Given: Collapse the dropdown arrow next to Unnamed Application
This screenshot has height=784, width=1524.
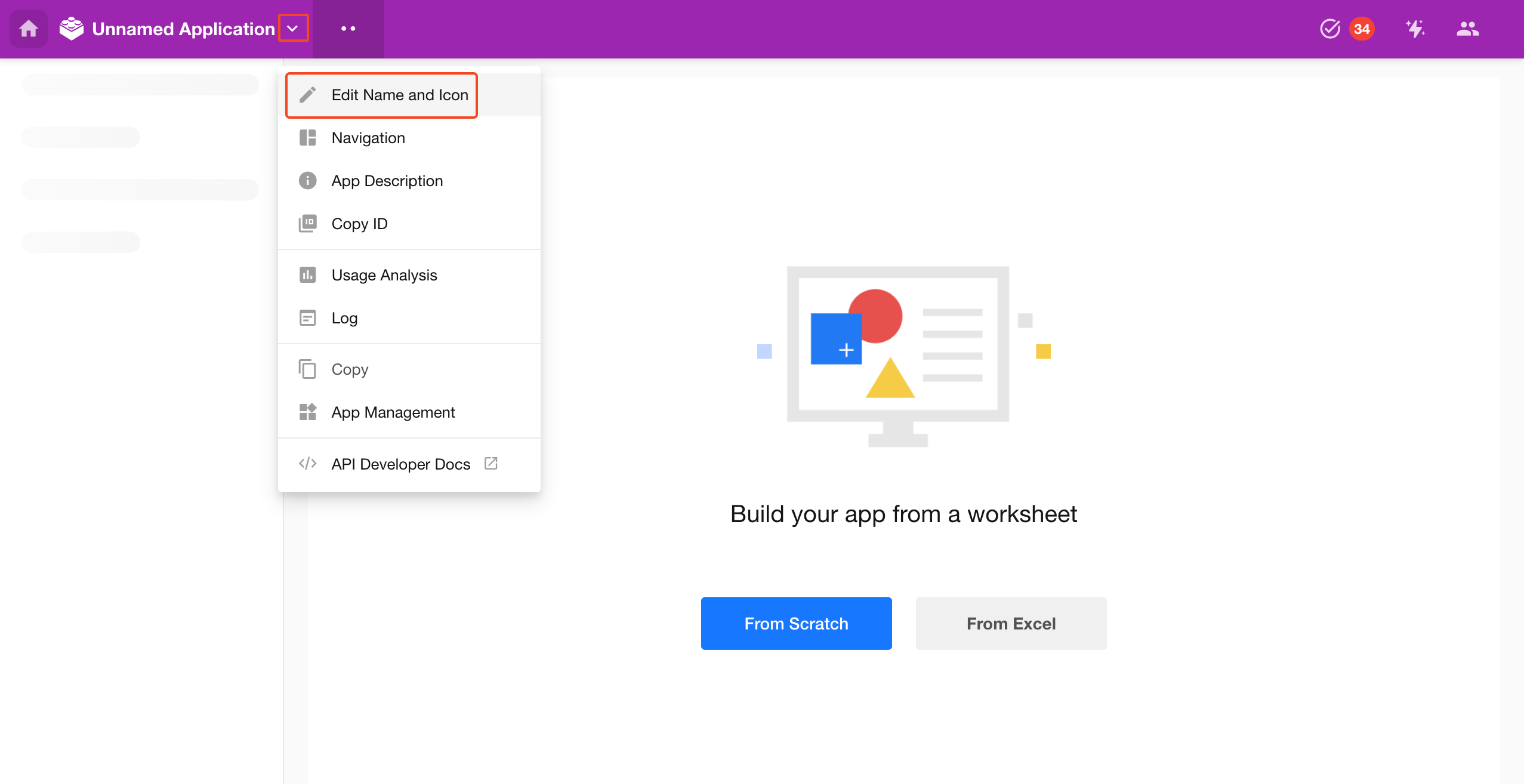Looking at the screenshot, I should click(293, 28).
